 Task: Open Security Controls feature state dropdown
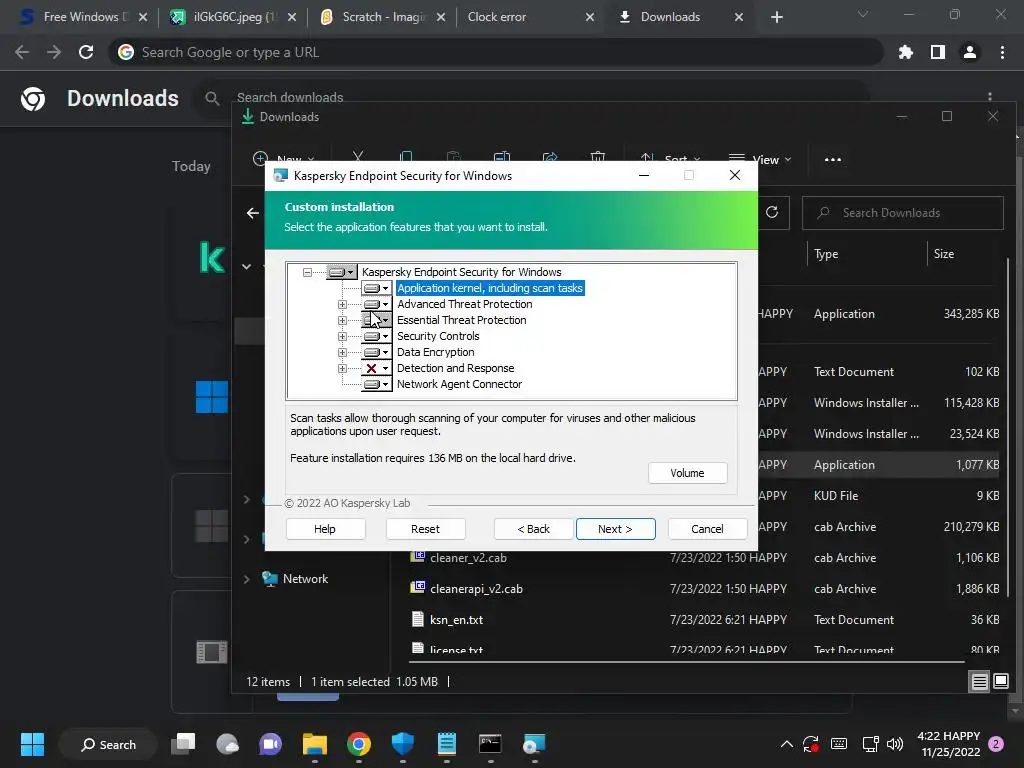[376, 336]
